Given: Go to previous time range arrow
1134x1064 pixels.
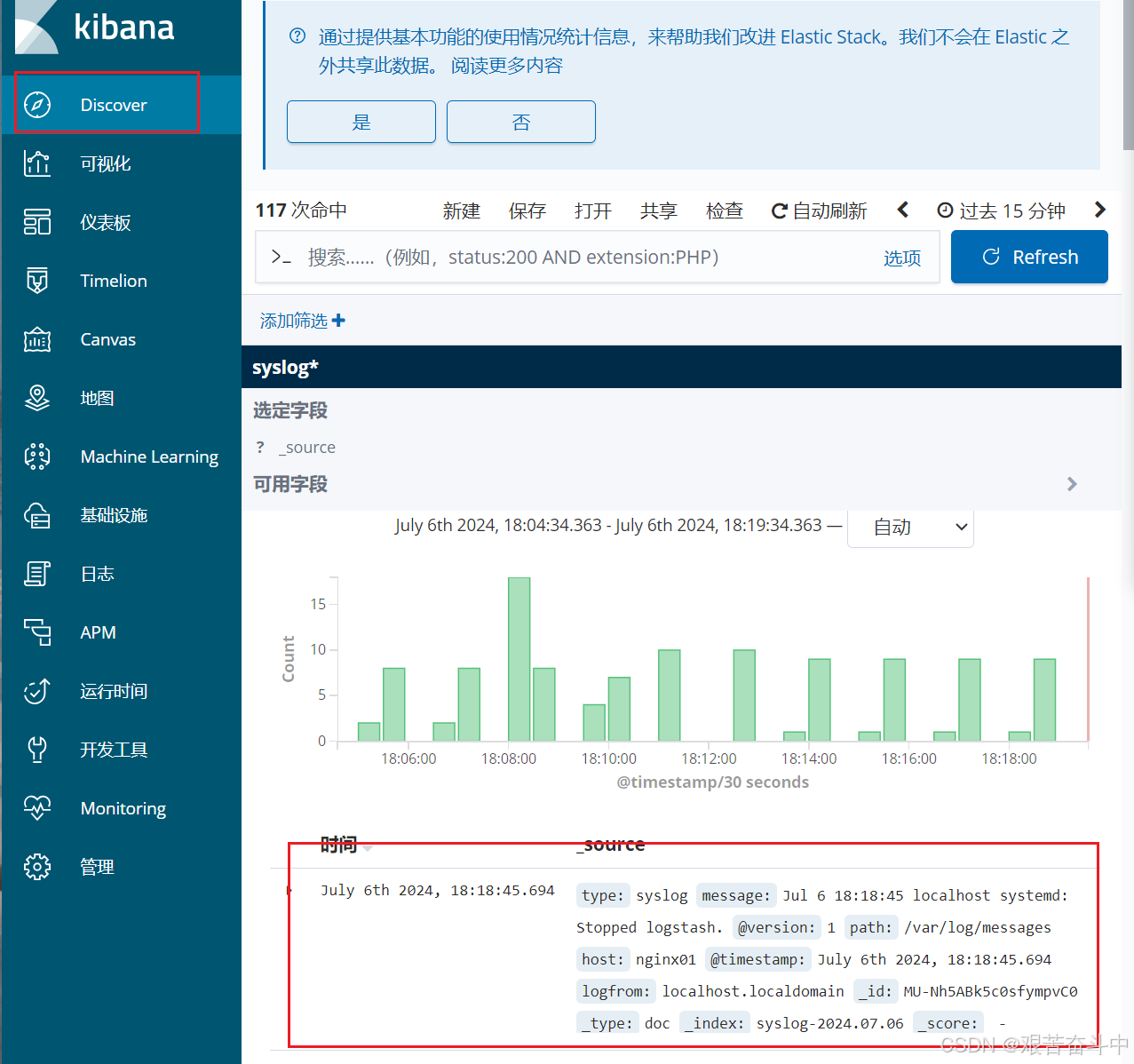Looking at the screenshot, I should [903, 210].
